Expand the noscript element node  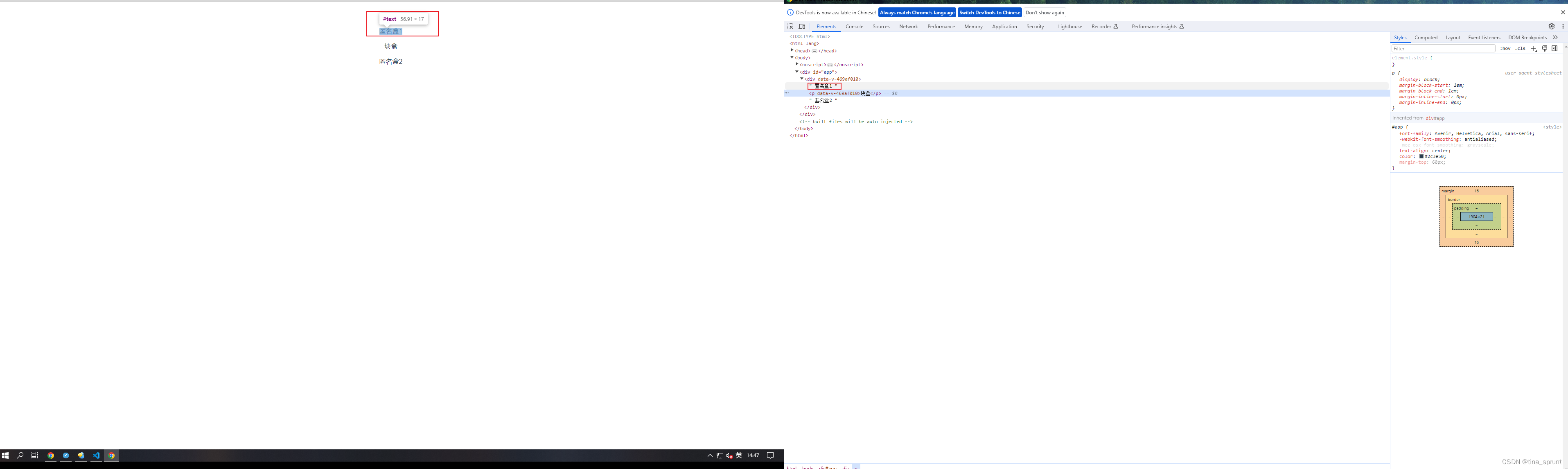click(x=797, y=65)
